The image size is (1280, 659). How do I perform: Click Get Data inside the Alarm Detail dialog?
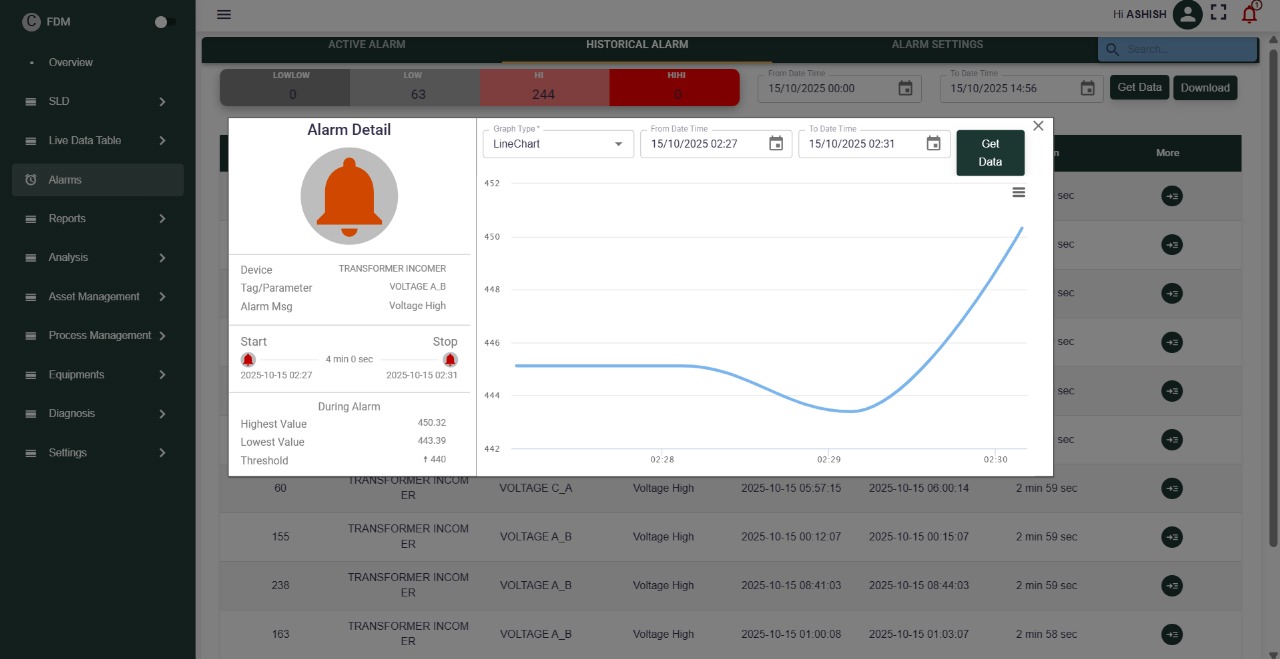pyautogui.click(x=989, y=143)
